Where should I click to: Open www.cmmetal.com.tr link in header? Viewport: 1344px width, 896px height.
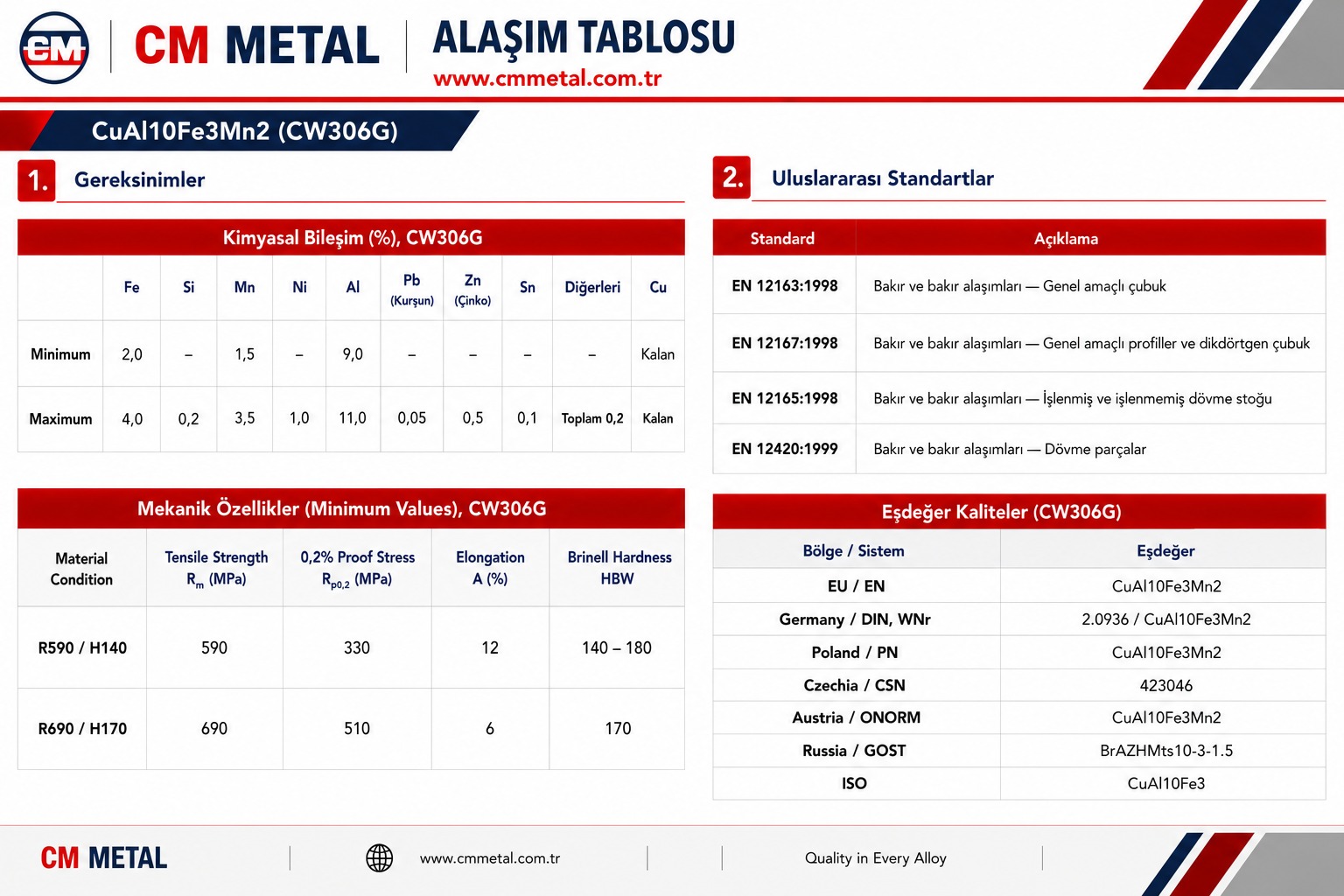click(x=547, y=78)
